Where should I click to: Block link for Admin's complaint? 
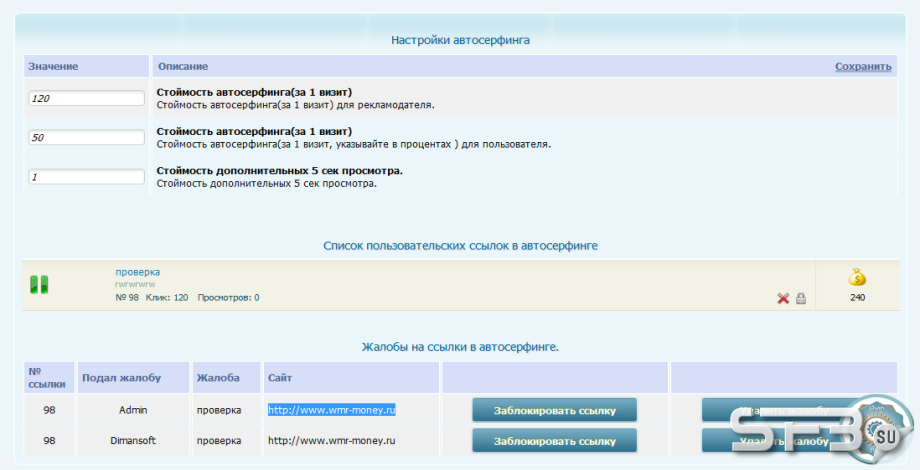[554, 410]
